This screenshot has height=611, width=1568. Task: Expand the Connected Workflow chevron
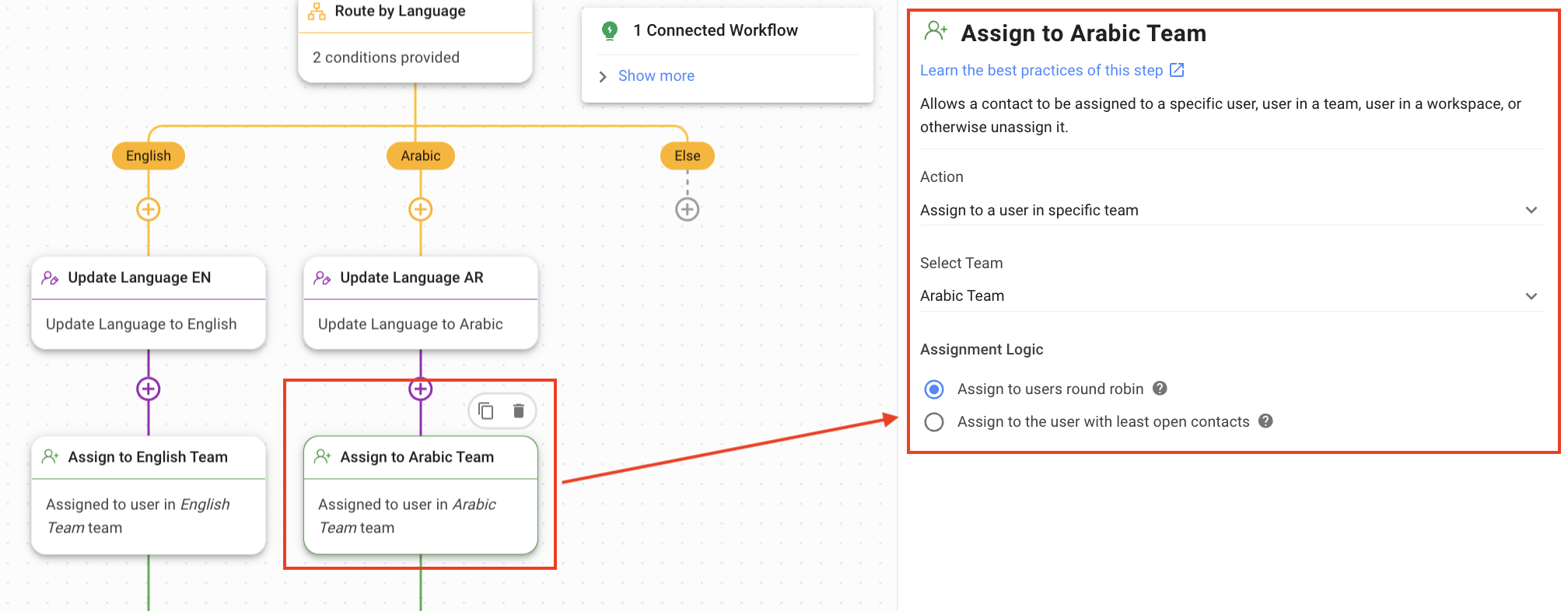[x=603, y=76]
